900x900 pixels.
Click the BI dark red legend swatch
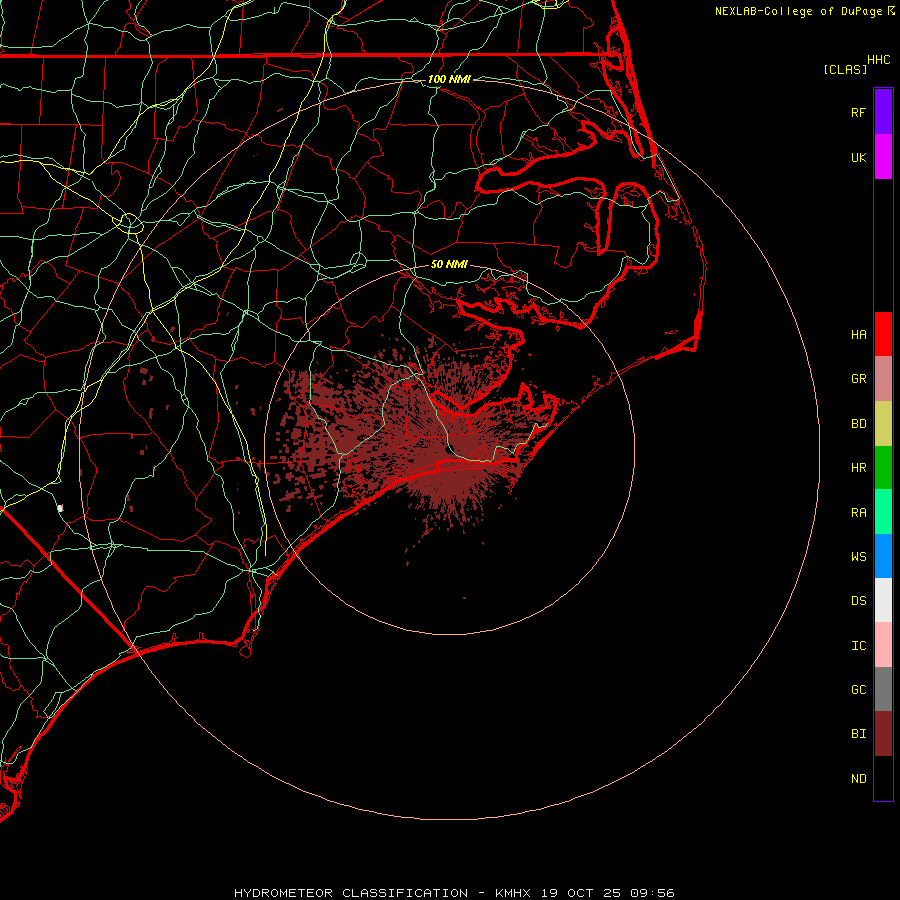(x=883, y=734)
